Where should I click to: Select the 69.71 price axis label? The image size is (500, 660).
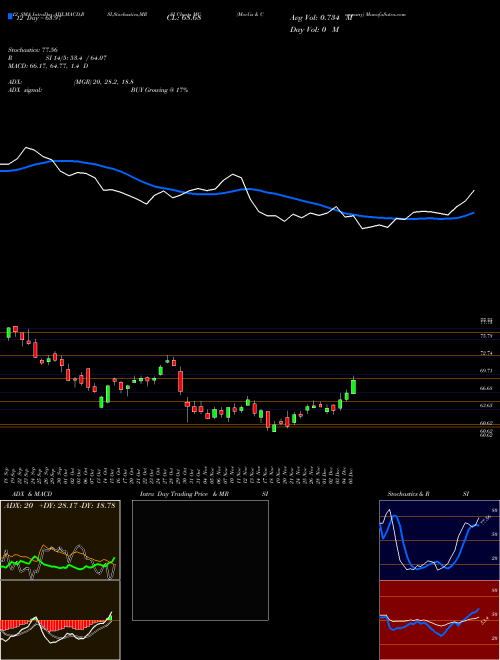point(486,371)
